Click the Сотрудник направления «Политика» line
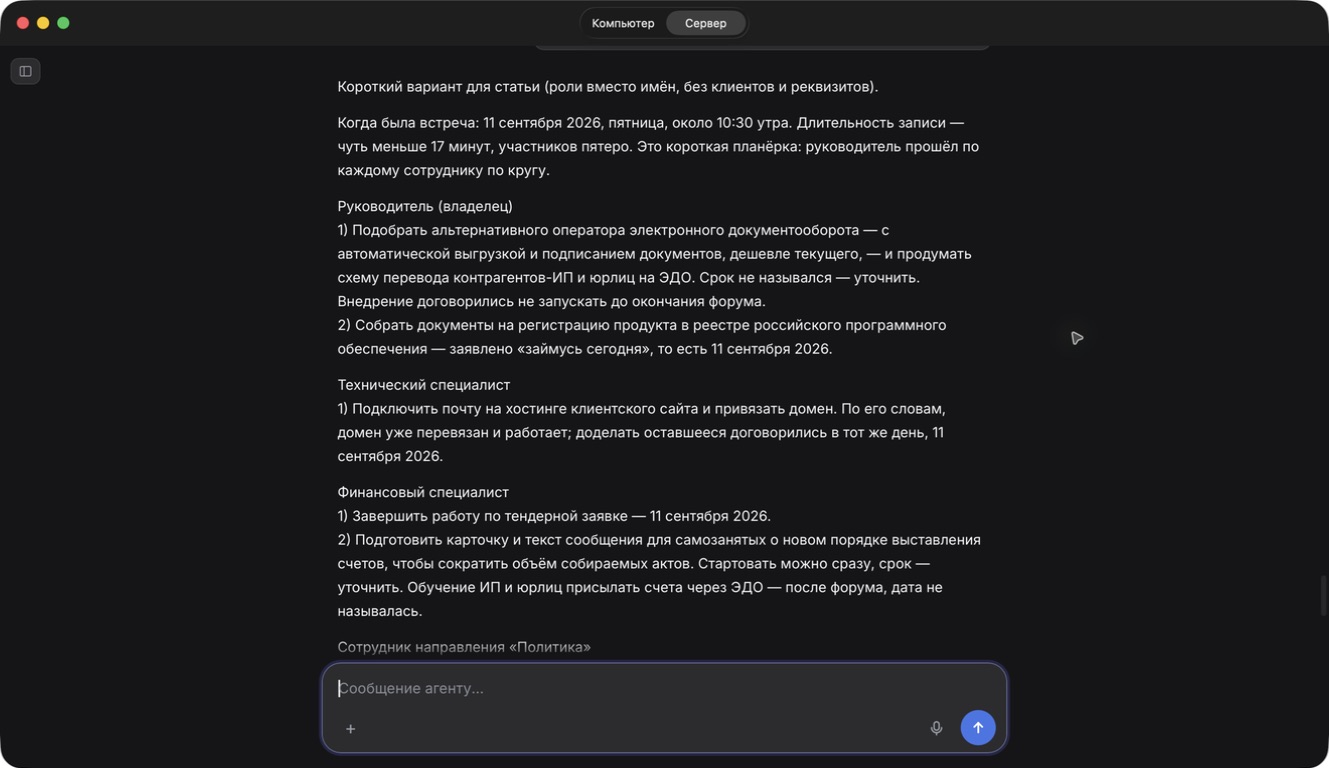The image size is (1329, 768). (x=464, y=647)
